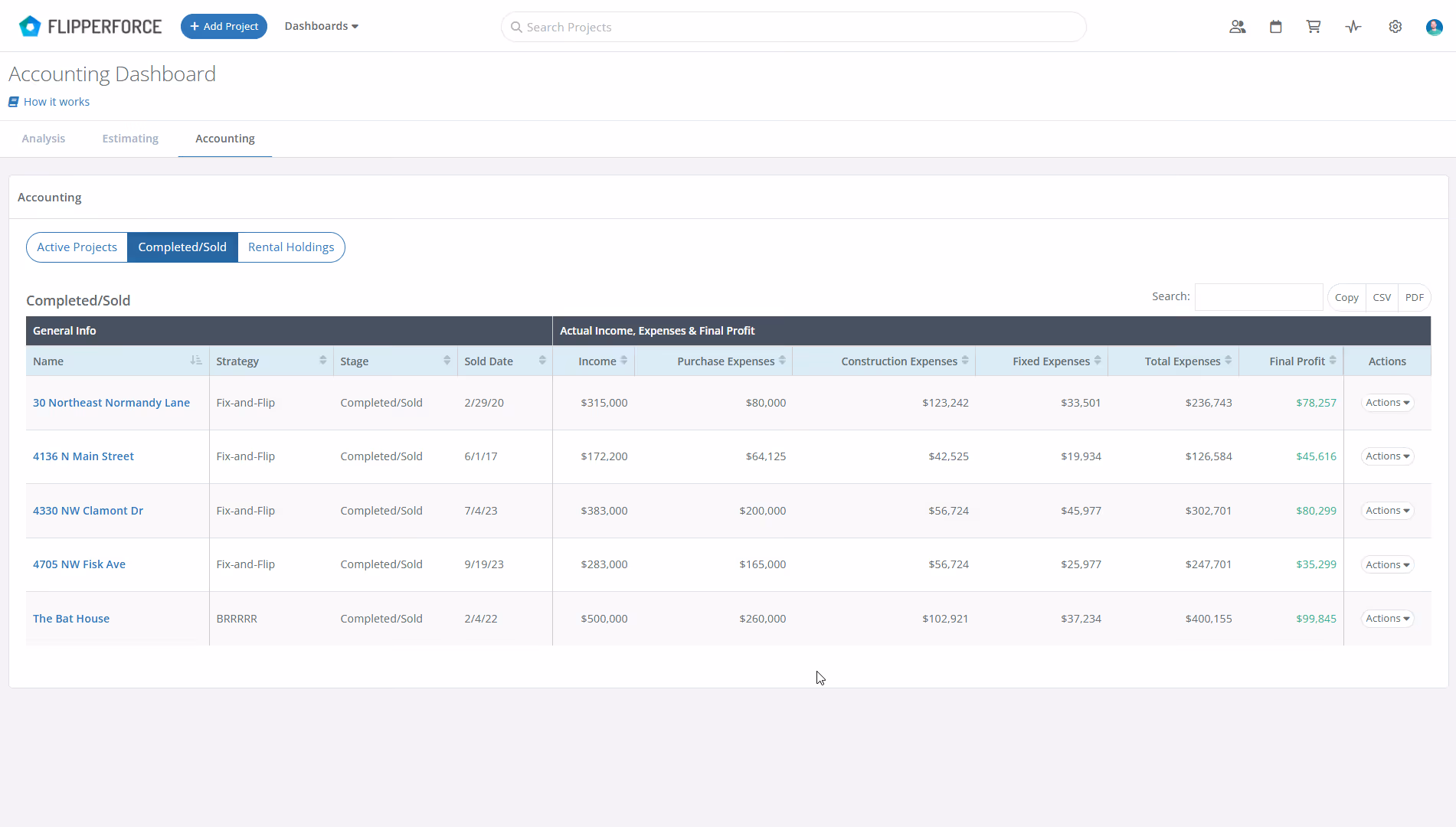Click fixed expenses $45,977
1456x827 pixels.
point(1081,511)
